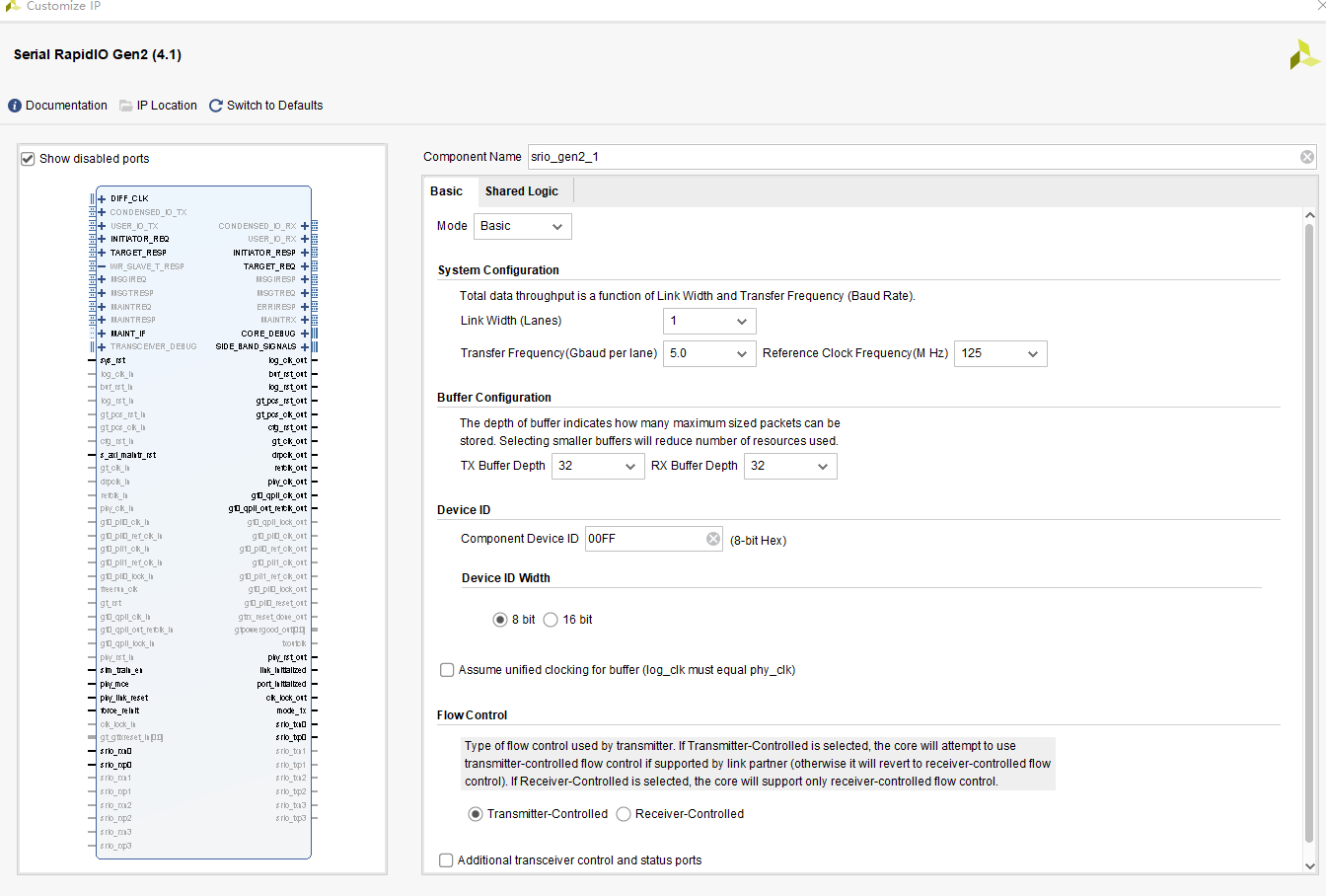
Task: Select the s_axi_maintr_rst port label
Action: 128,455
